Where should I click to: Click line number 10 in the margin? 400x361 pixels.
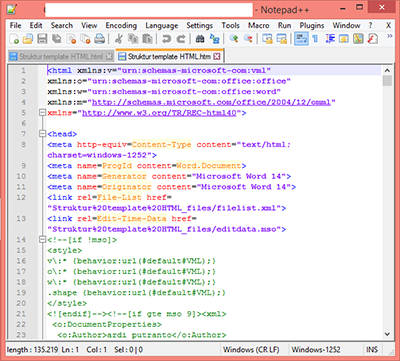pyautogui.click(x=21, y=176)
